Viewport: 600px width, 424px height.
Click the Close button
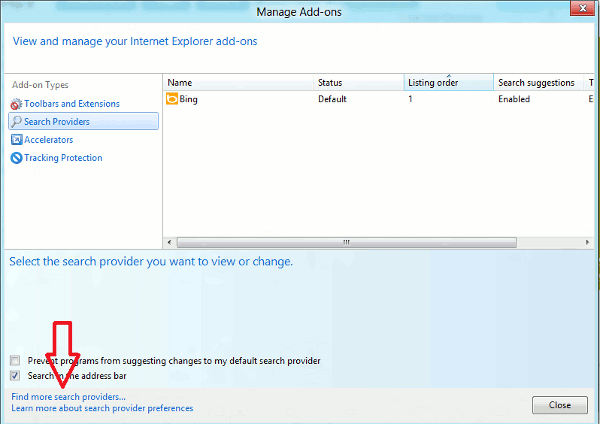[559, 405]
